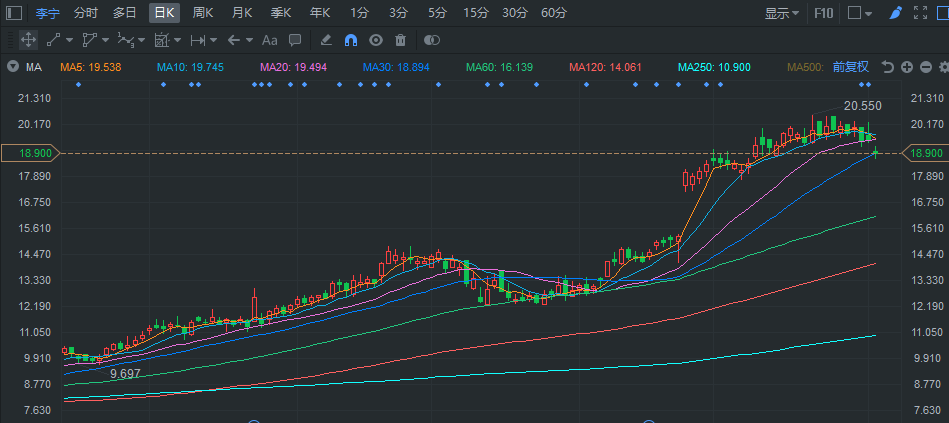Screen dimensions: 949x423
Task: Grab the drawing toolbar dotted handle
Action: (8, 41)
